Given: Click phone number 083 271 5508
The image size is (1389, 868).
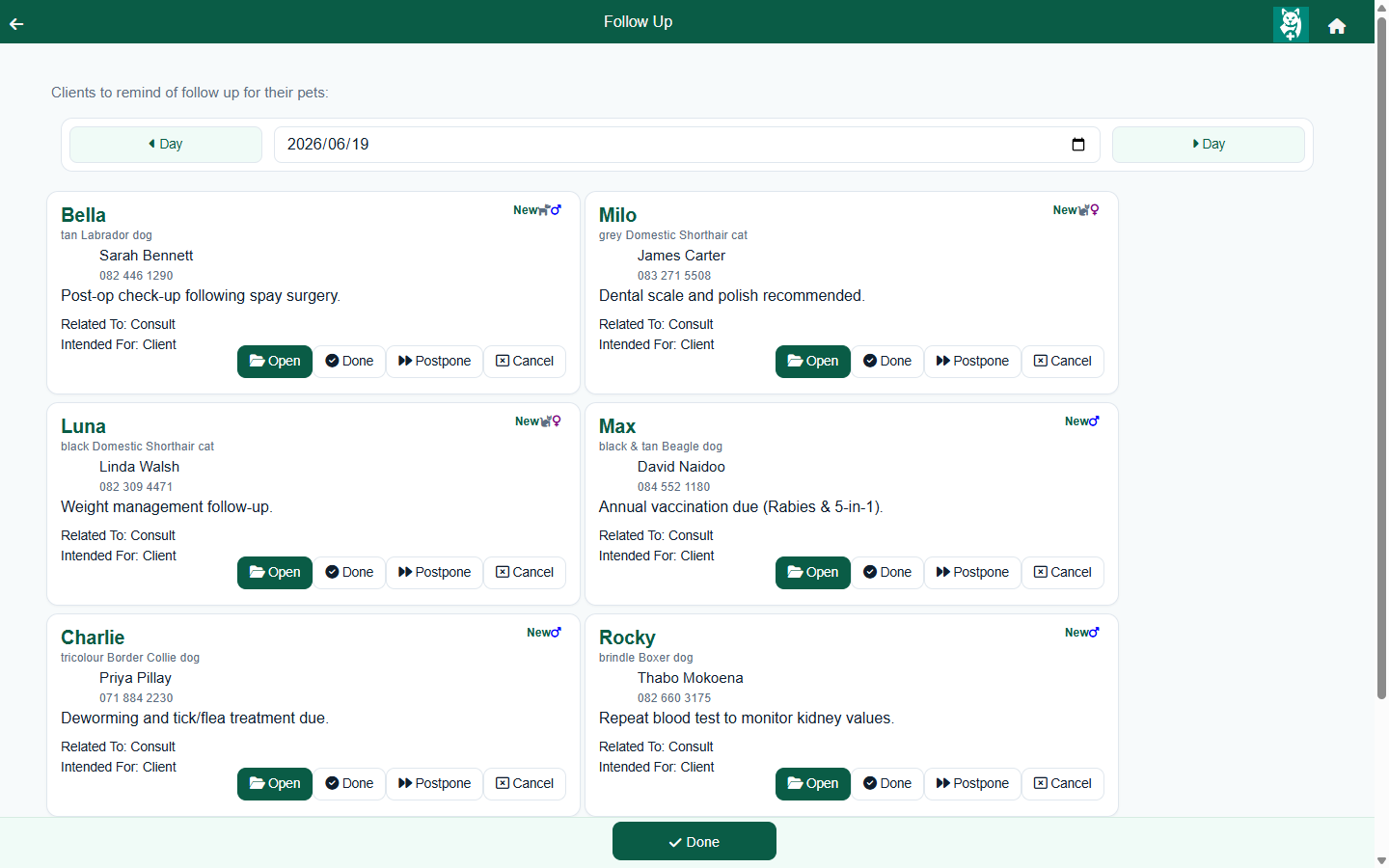Looking at the screenshot, I should click(x=674, y=276).
